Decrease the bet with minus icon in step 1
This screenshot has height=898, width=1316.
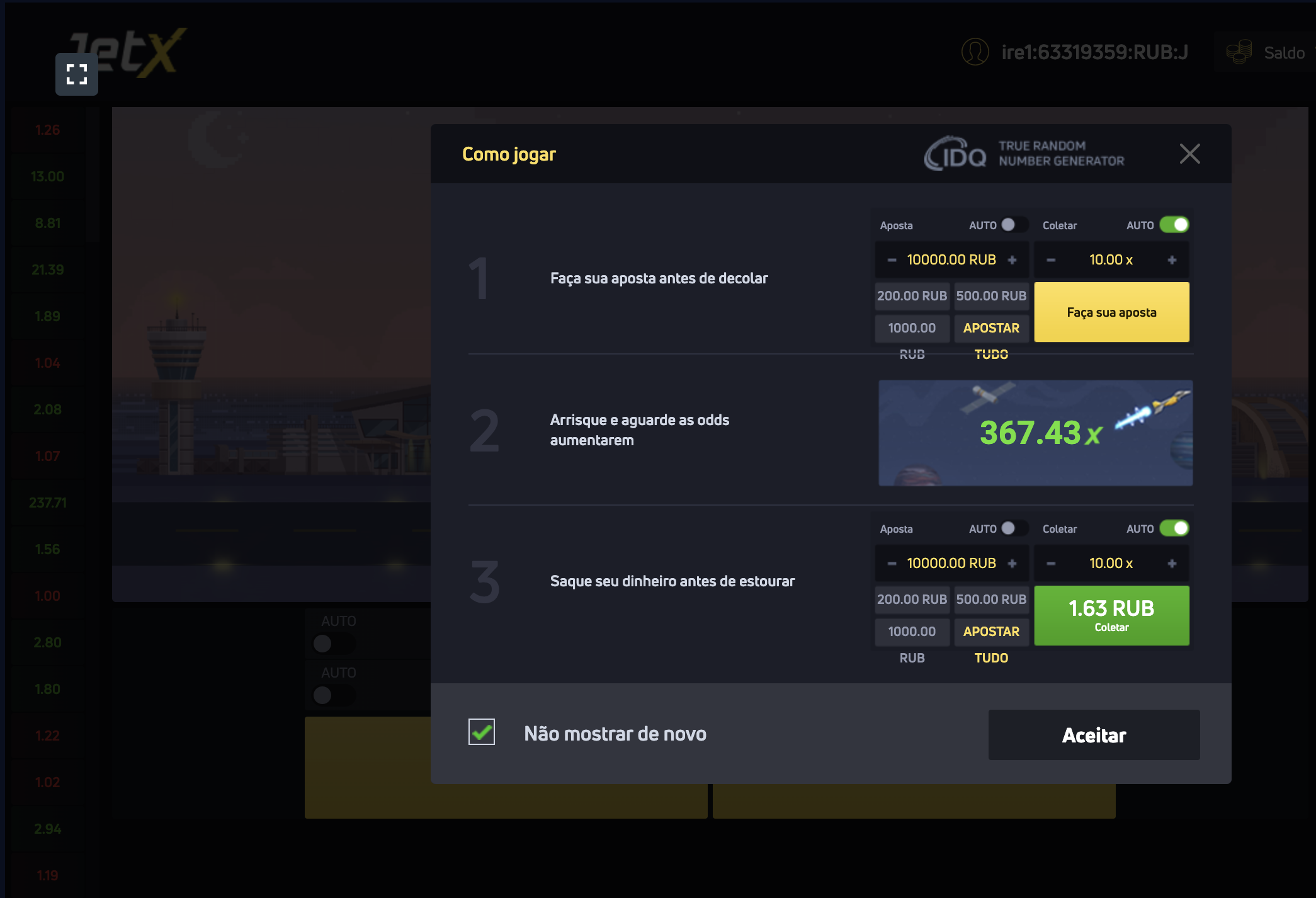[892, 260]
